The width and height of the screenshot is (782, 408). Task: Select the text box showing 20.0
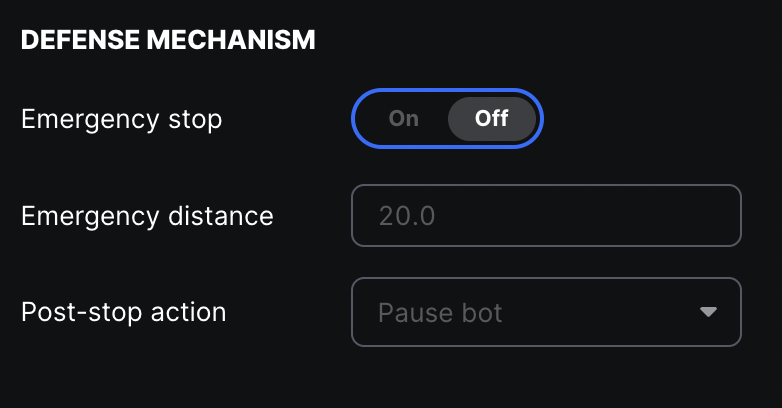[x=546, y=215]
